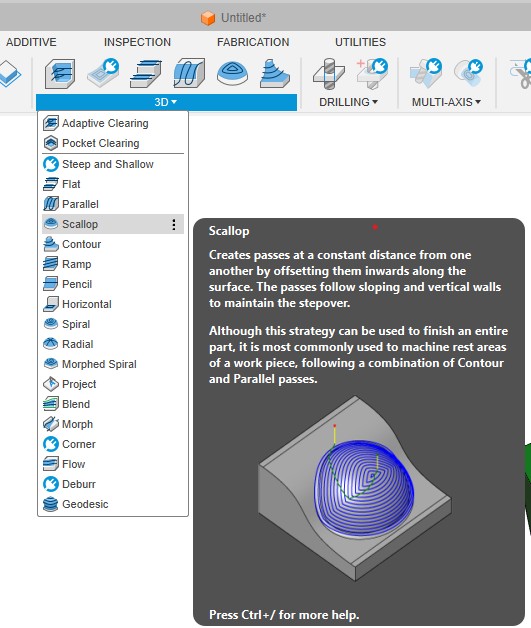This screenshot has width=531, height=628.
Task: Click the Flat toolbar icon
Action: point(146,73)
